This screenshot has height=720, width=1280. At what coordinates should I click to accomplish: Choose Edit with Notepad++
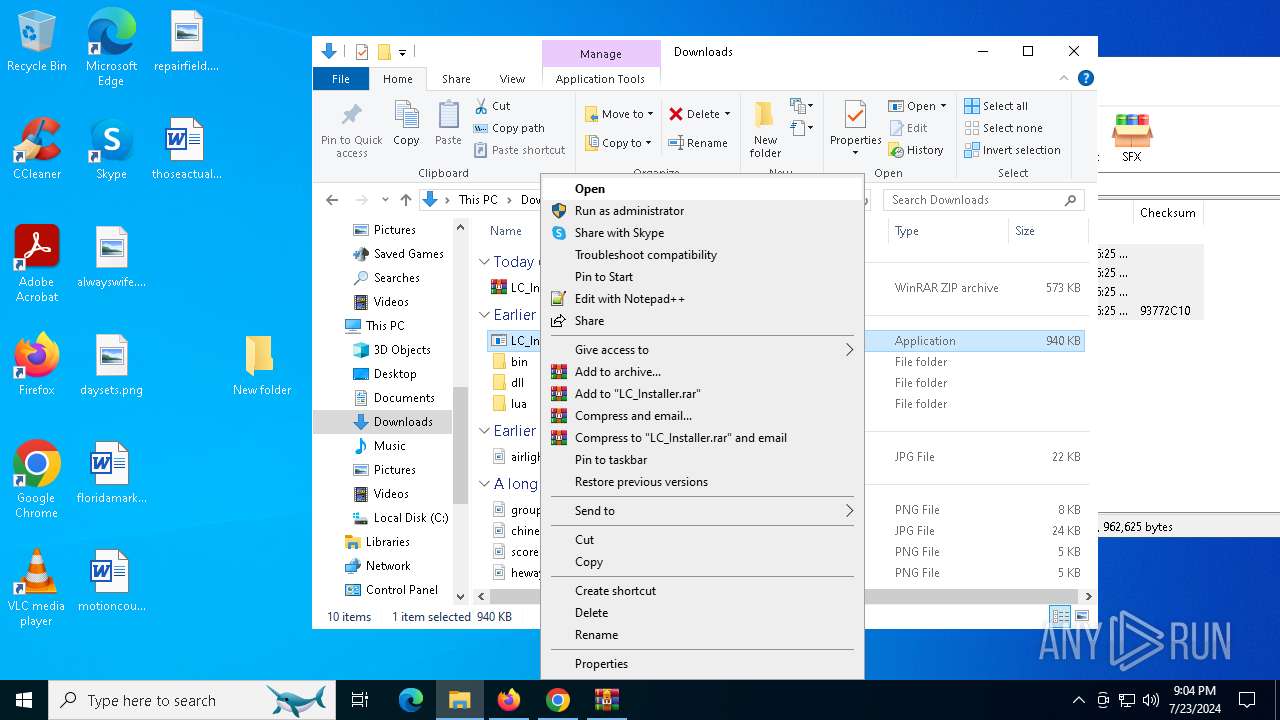(702, 299)
